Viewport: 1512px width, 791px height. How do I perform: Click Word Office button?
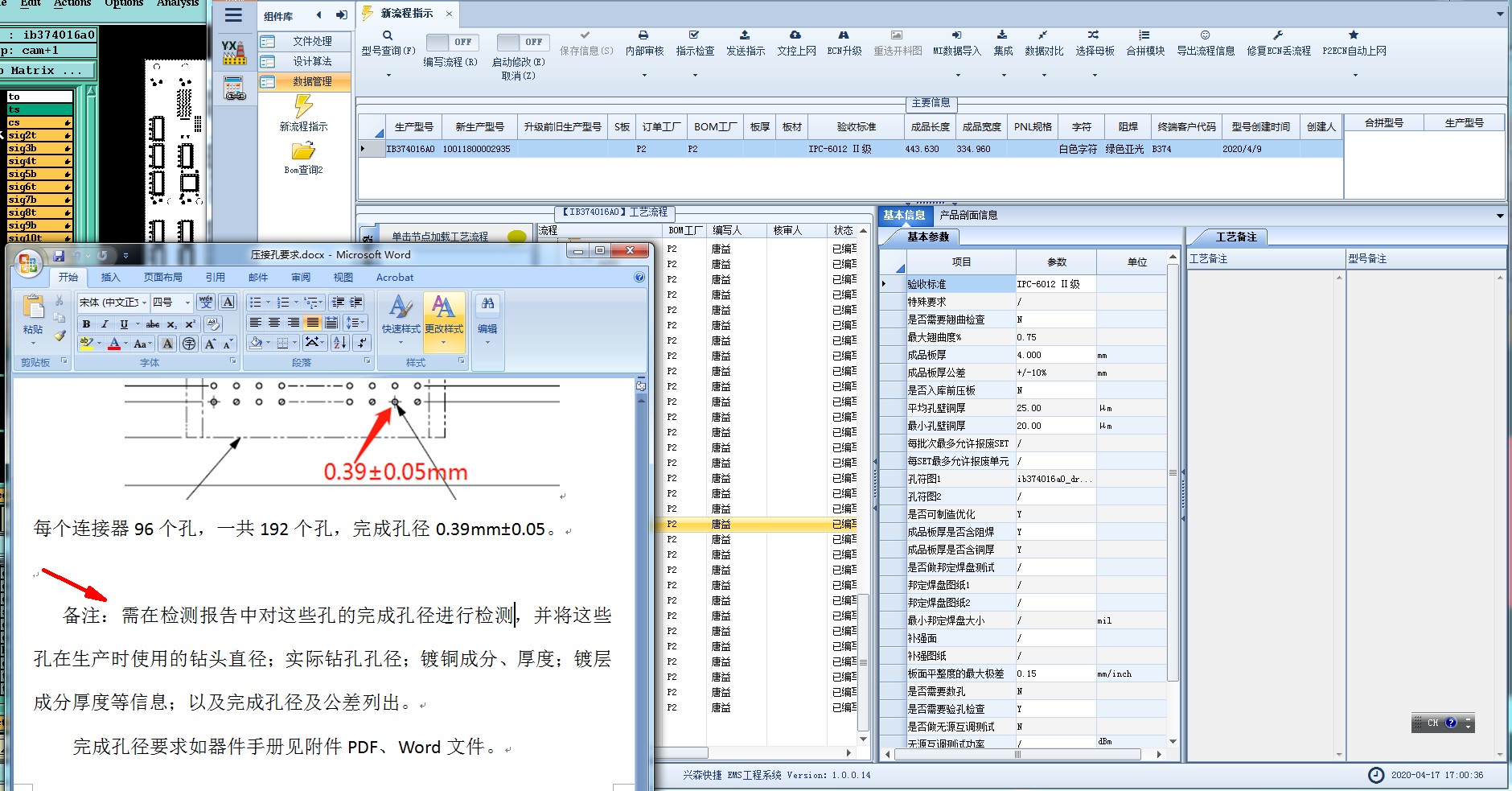27,263
